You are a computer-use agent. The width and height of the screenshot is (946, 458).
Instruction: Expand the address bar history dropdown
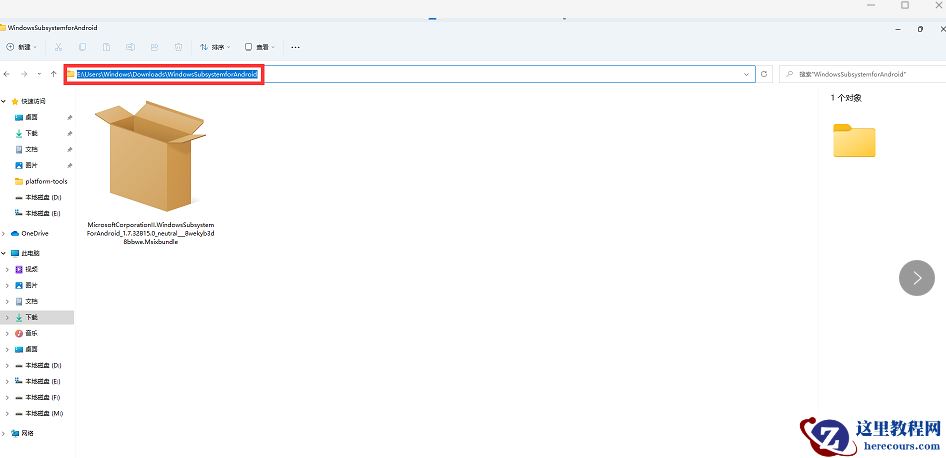tap(747, 74)
